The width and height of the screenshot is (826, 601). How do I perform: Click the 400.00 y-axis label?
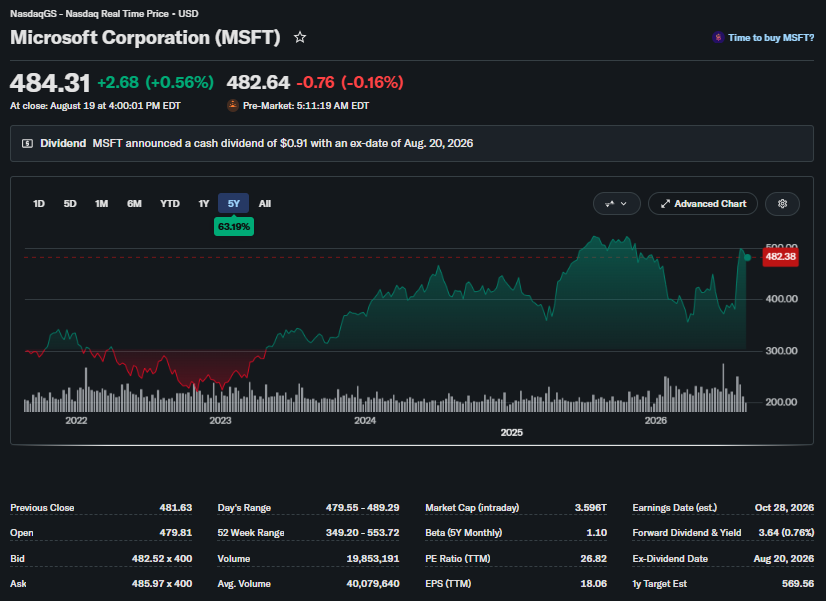point(782,299)
